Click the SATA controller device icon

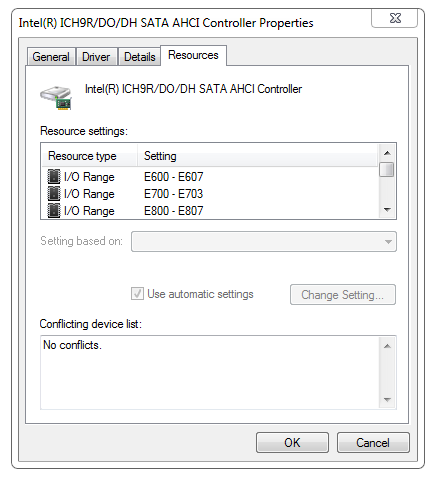pos(56,98)
